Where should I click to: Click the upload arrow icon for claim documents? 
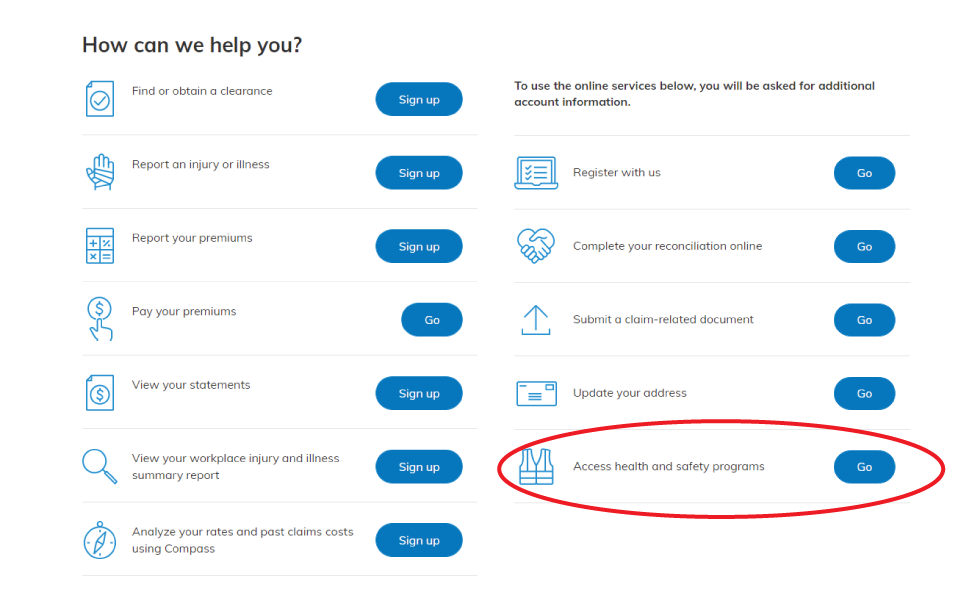536,319
